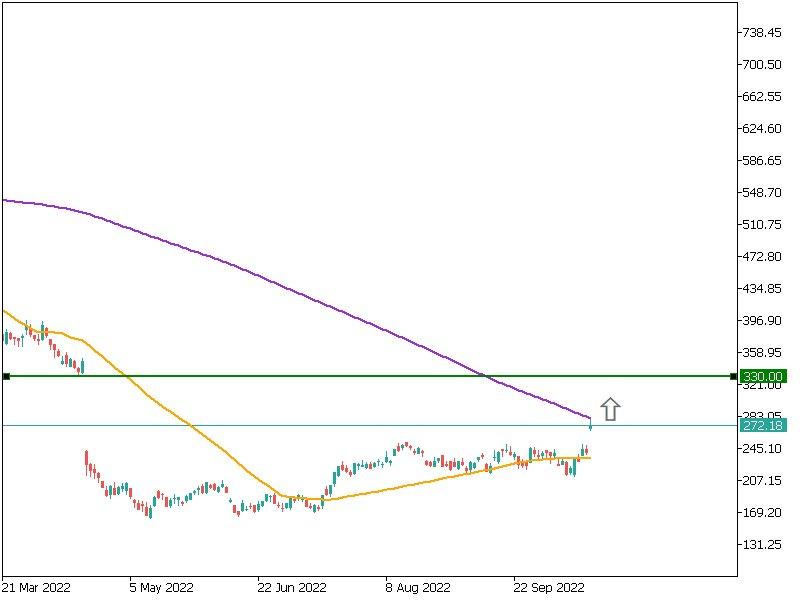Click the 738.45 price axis label
This screenshot has width=800, height=600.
(762, 33)
